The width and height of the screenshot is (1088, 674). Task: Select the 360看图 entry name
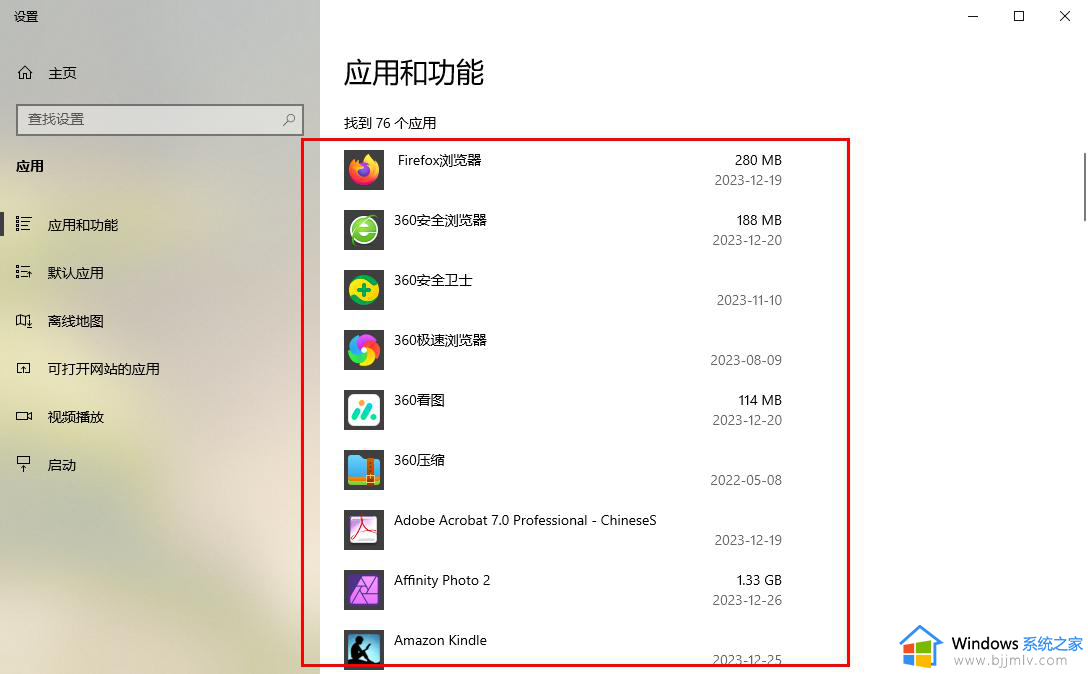[419, 400]
